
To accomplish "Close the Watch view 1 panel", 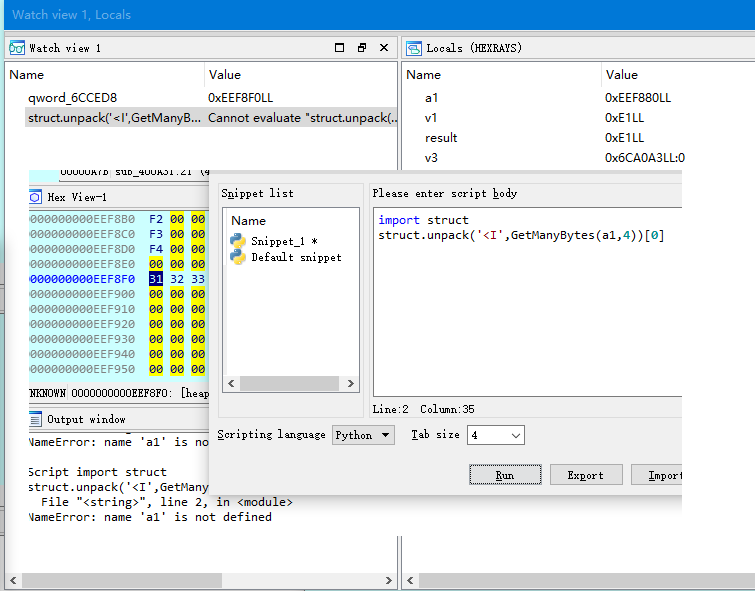I will click(384, 47).
